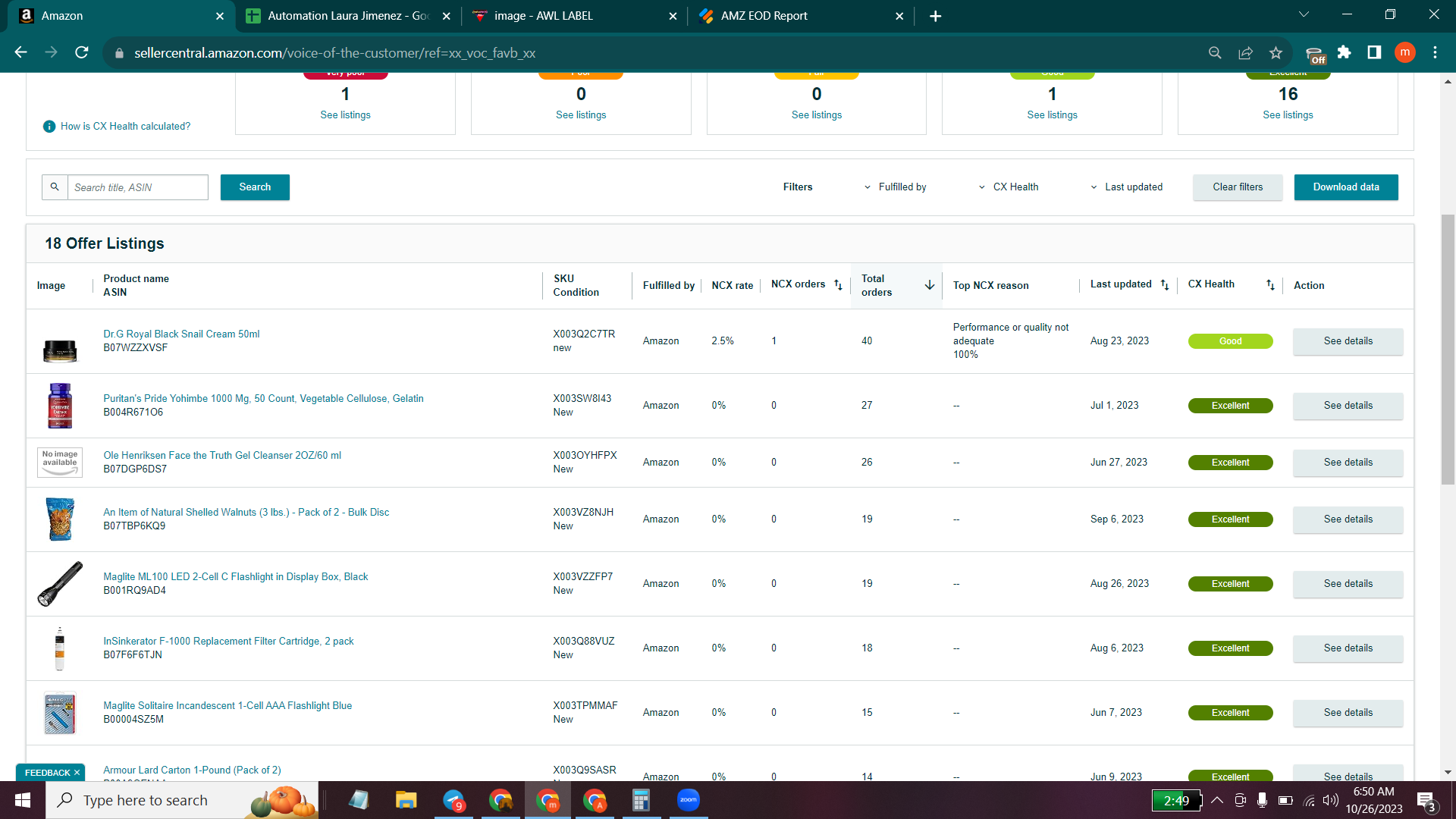Open the Chrome profile avatar
This screenshot has width=1456, height=819.
point(1404,52)
